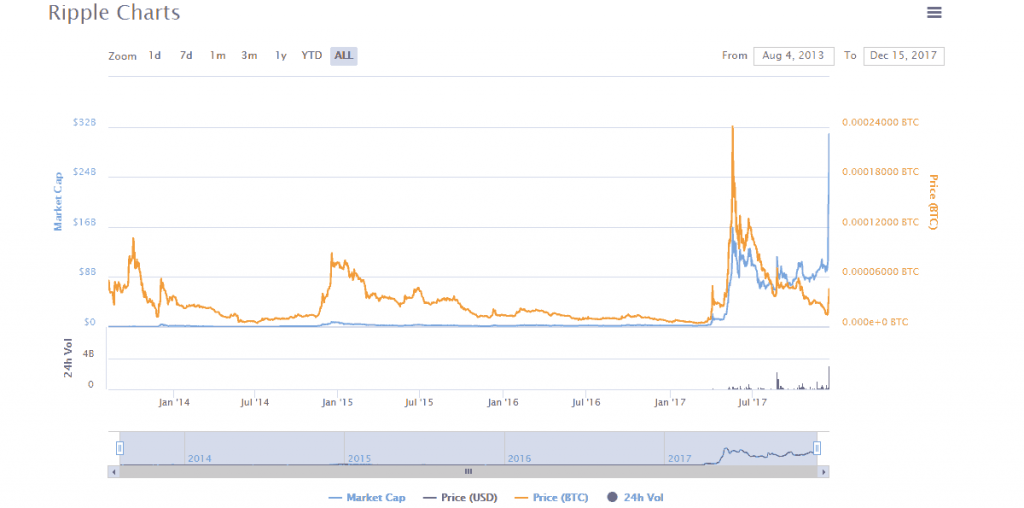Set zoom to 1d
1024x508 pixels.
point(155,56)
